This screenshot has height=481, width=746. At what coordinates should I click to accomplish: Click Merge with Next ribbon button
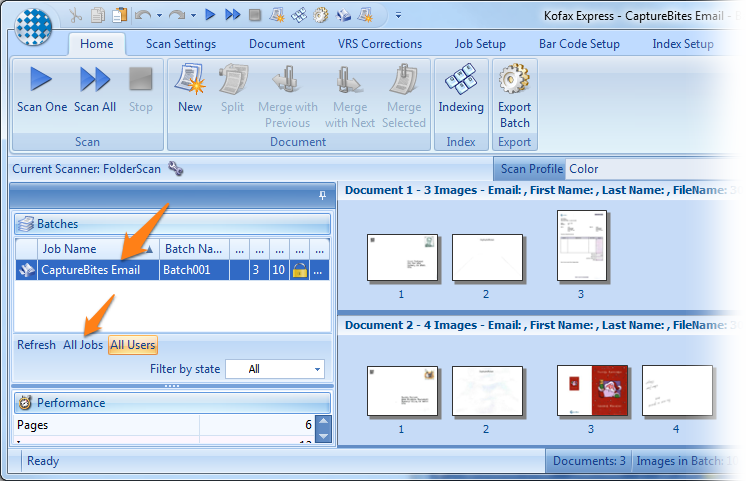click(350, 97)
